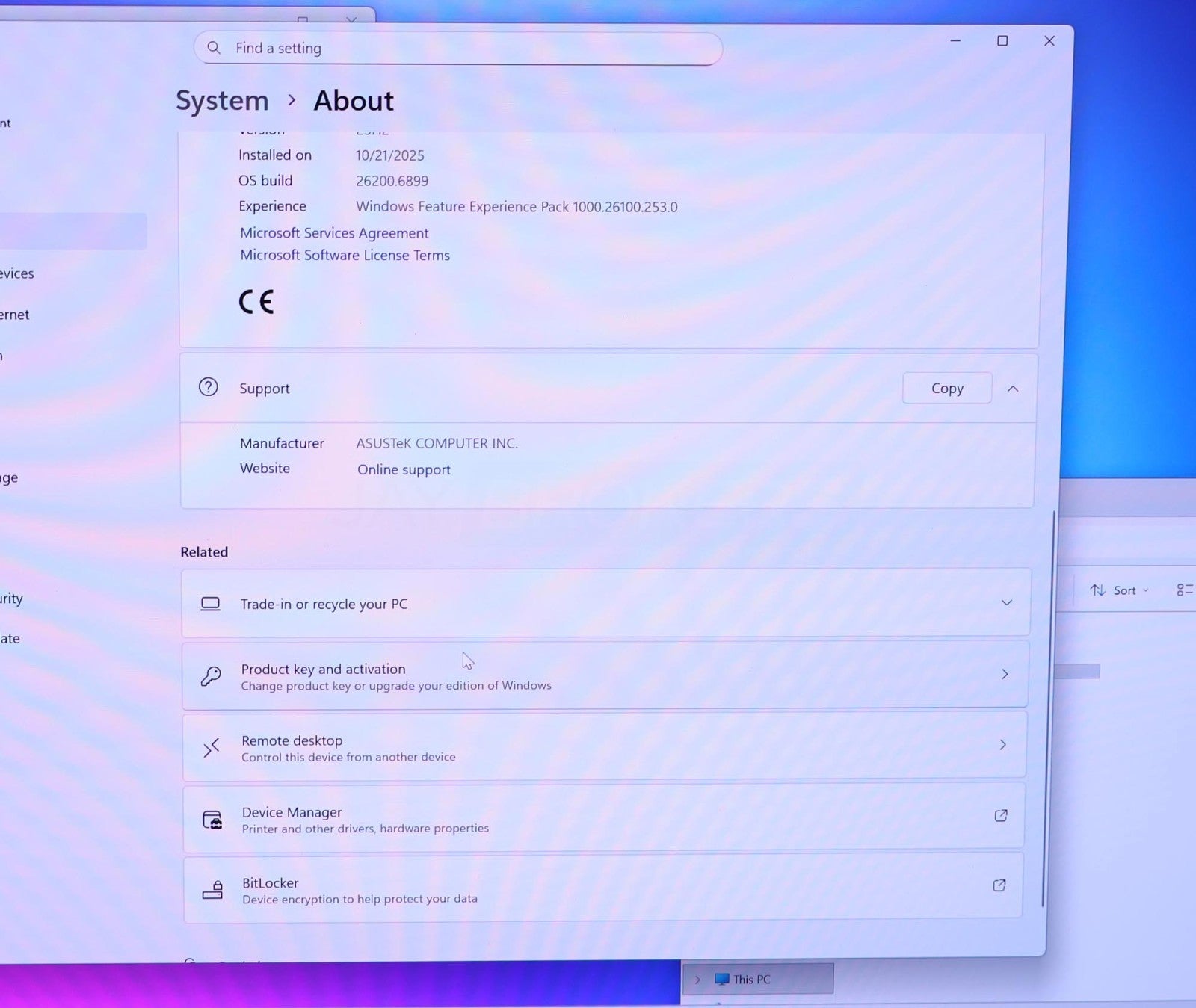Copy the Support information
This screenshot has height=1008, width=1196.
946,389
